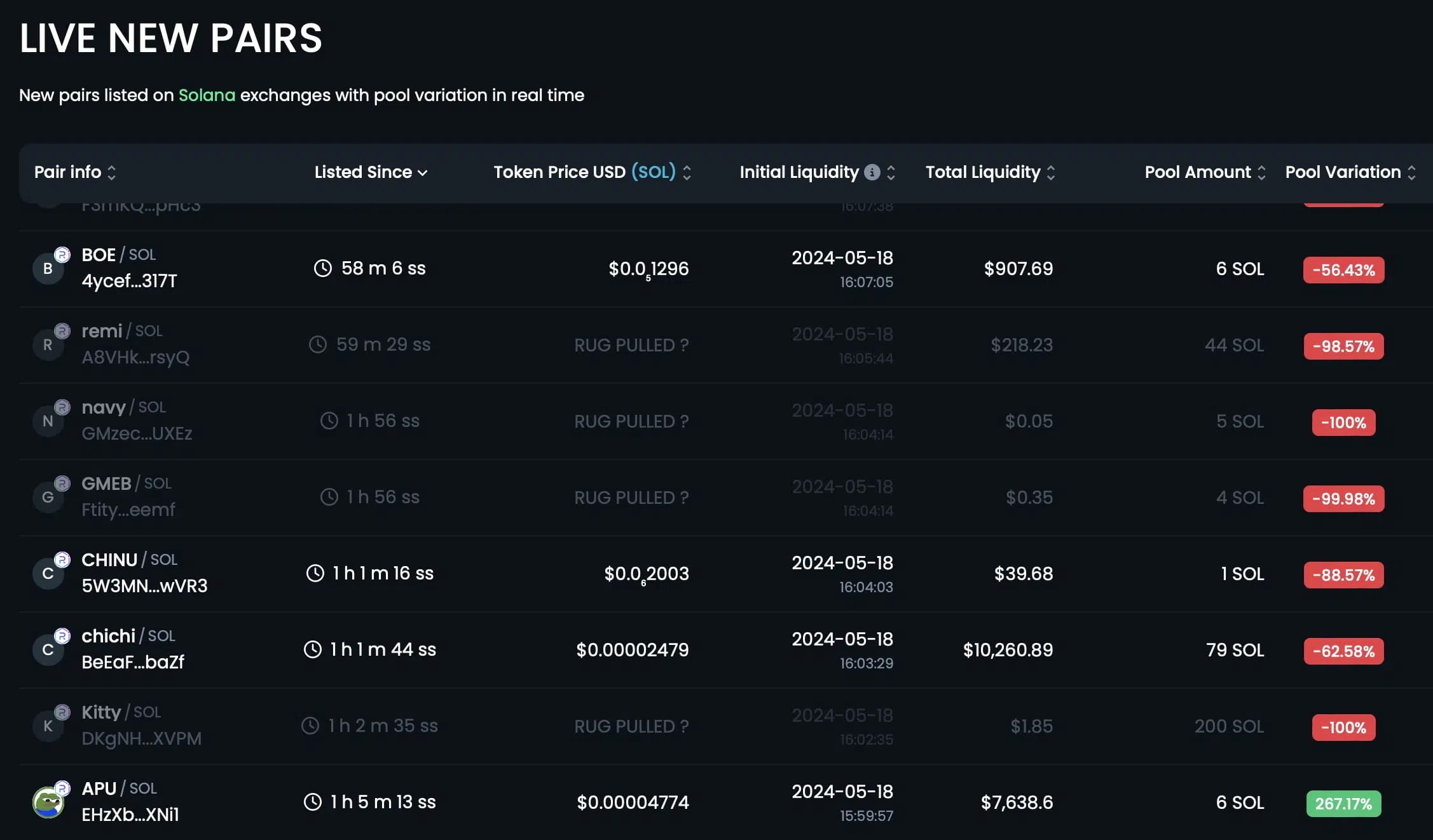
Task: Click total liquidity $10,260.89
Action: pos(1008,650)
